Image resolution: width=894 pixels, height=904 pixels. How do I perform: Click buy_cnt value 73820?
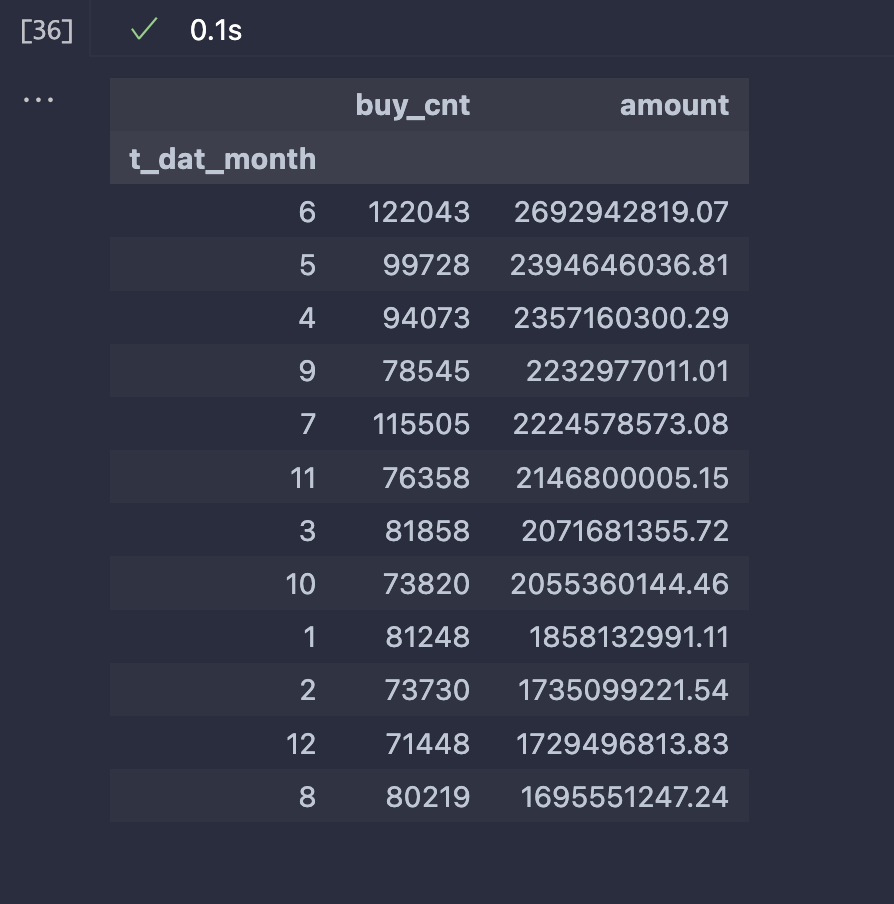(x=427, y=584)
